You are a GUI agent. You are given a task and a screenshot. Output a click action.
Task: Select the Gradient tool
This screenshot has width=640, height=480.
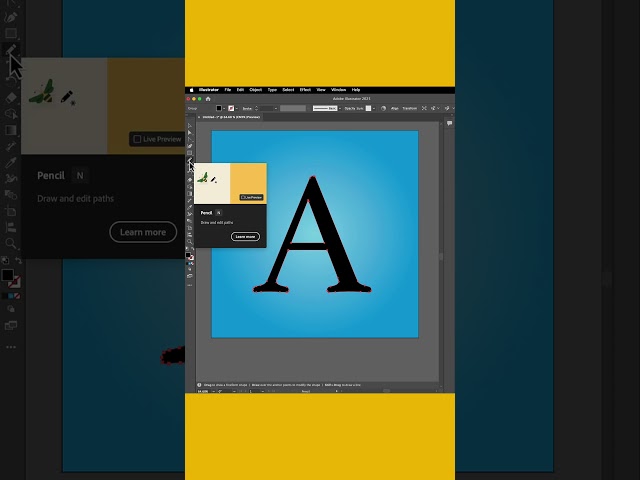coord(189,194)
